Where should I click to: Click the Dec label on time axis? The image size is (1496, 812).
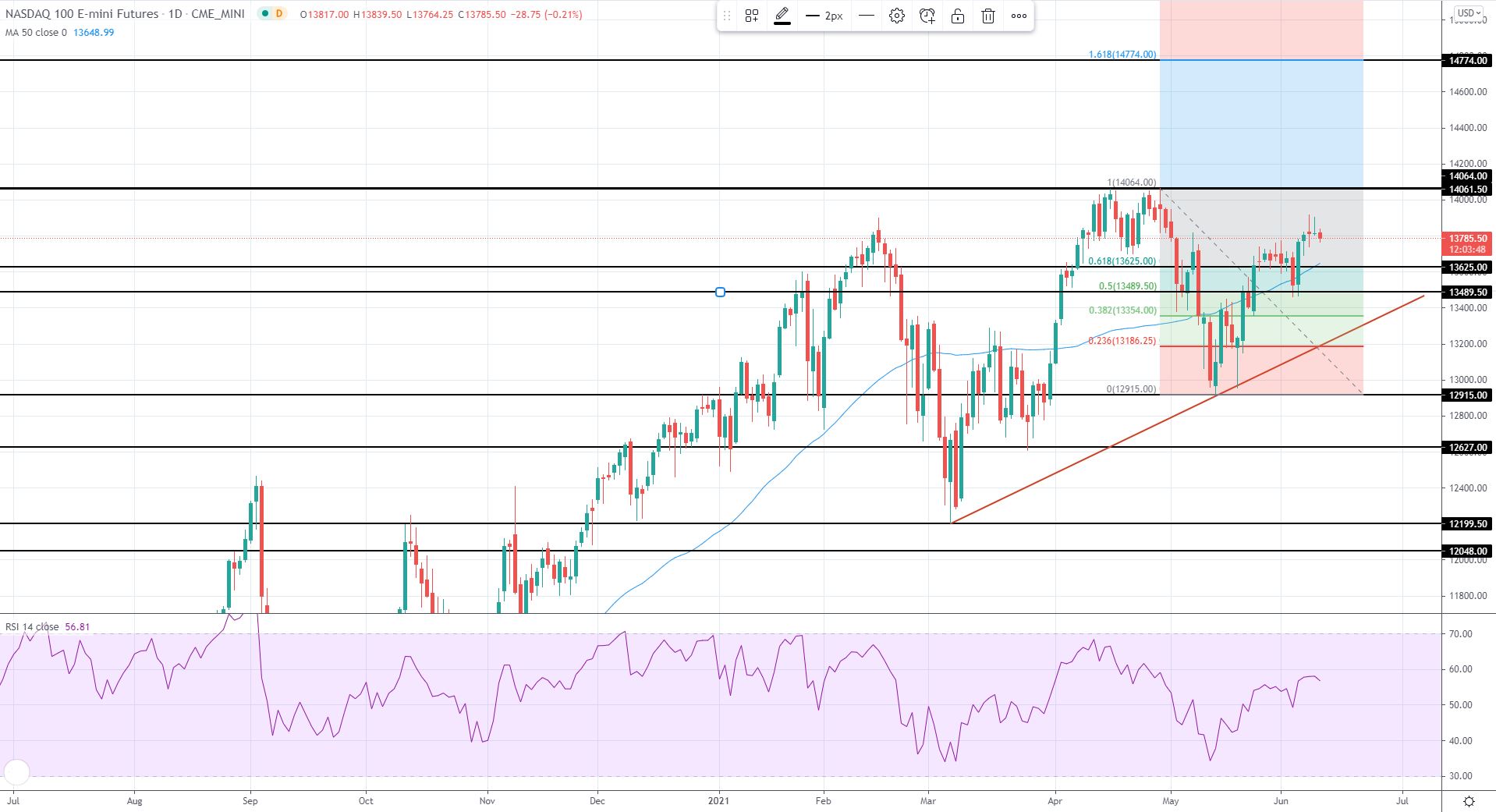597,801
